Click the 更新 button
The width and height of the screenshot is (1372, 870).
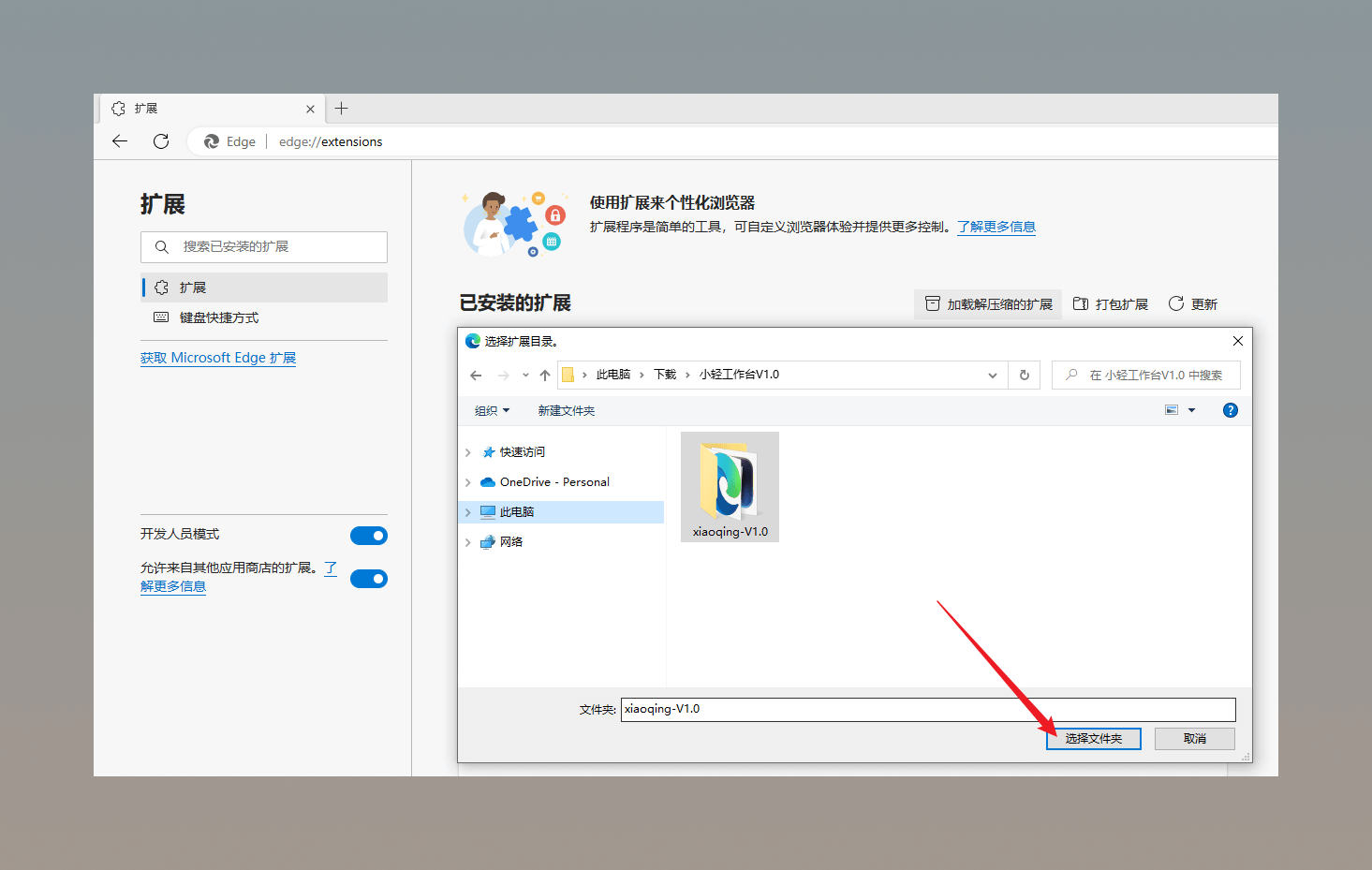(x=1193, y=304)
